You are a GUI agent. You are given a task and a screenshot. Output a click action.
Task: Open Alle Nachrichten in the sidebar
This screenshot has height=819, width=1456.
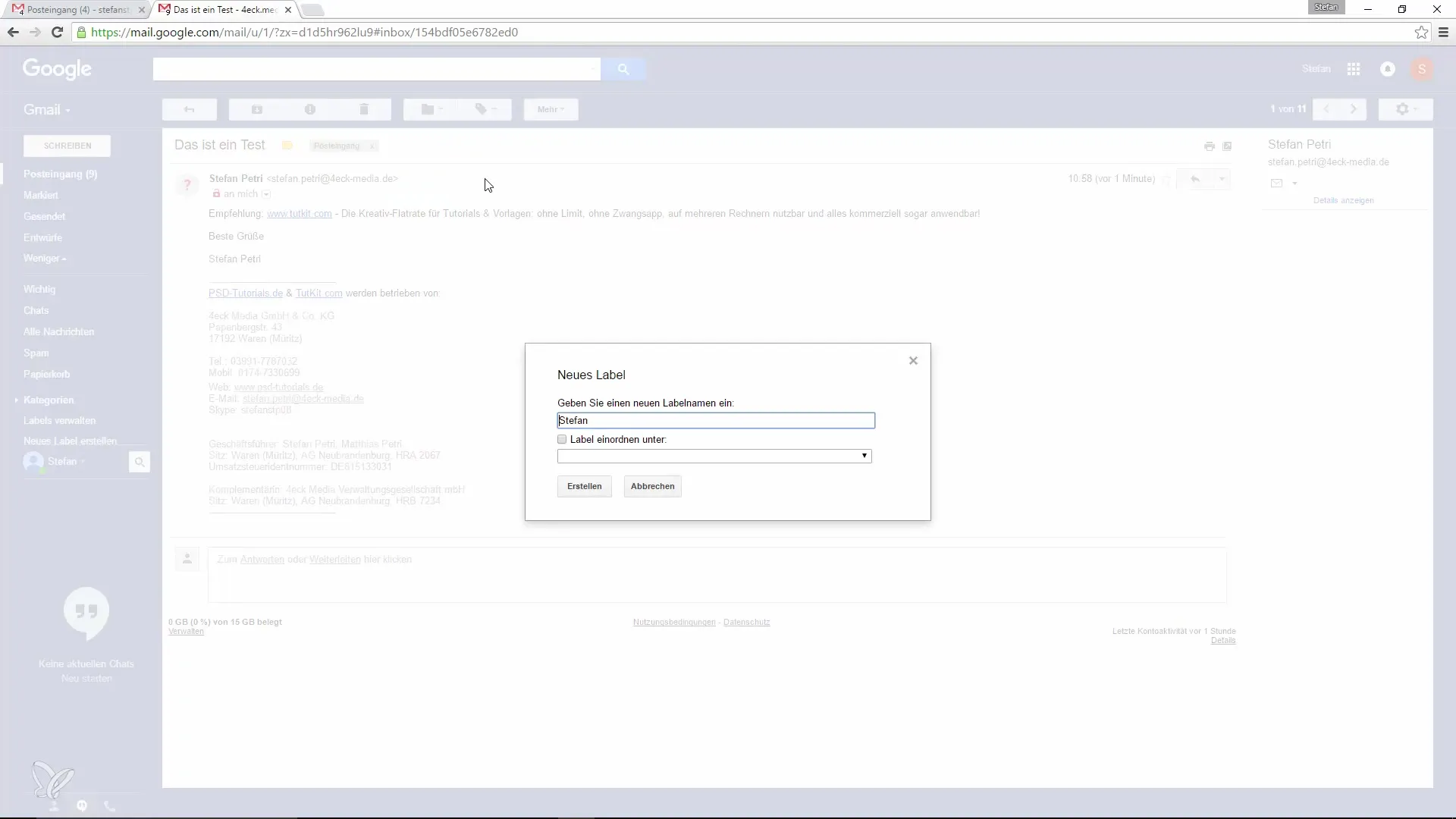tap(58, 331)
